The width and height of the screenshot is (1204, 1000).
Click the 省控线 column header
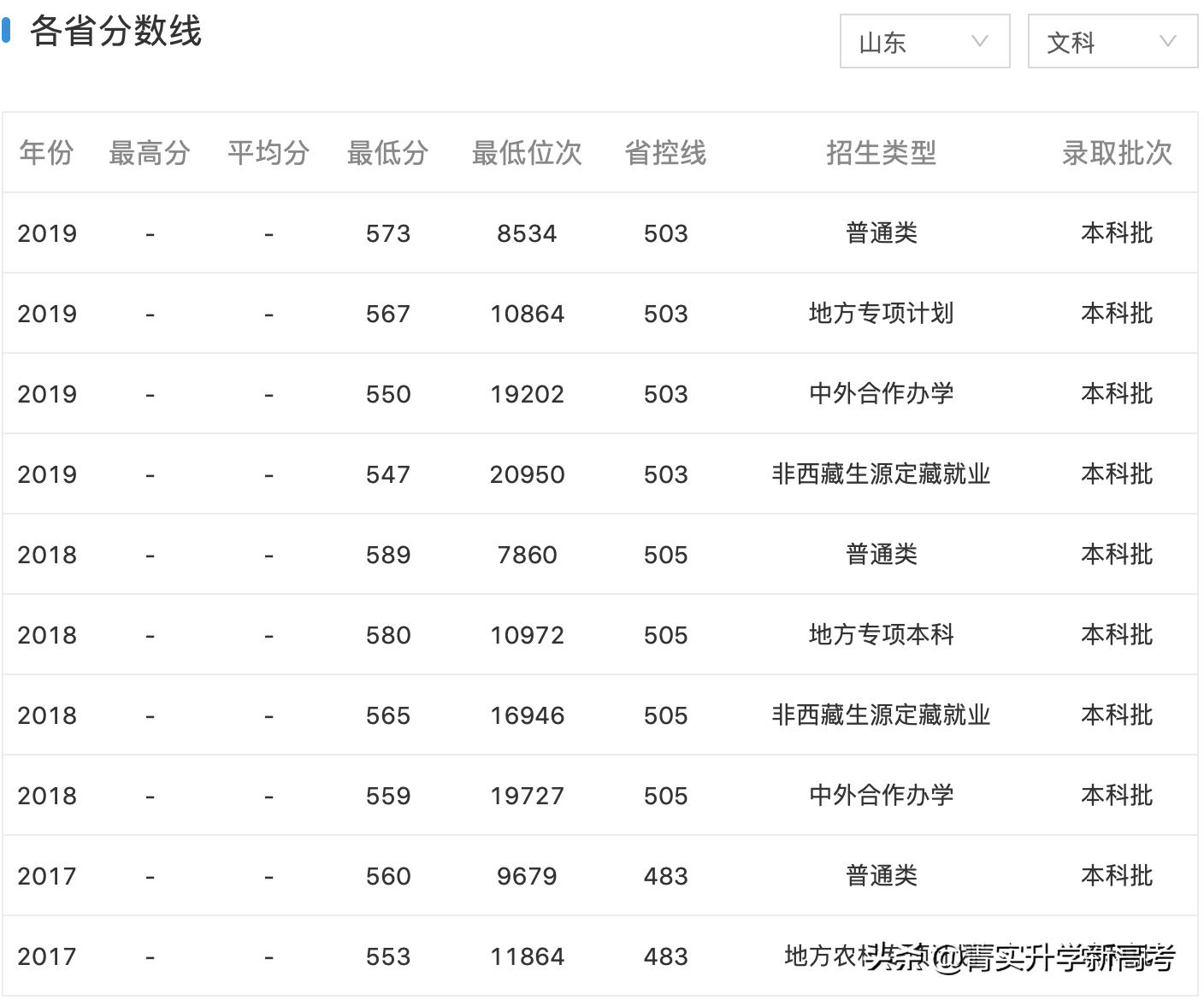point(665,154)
